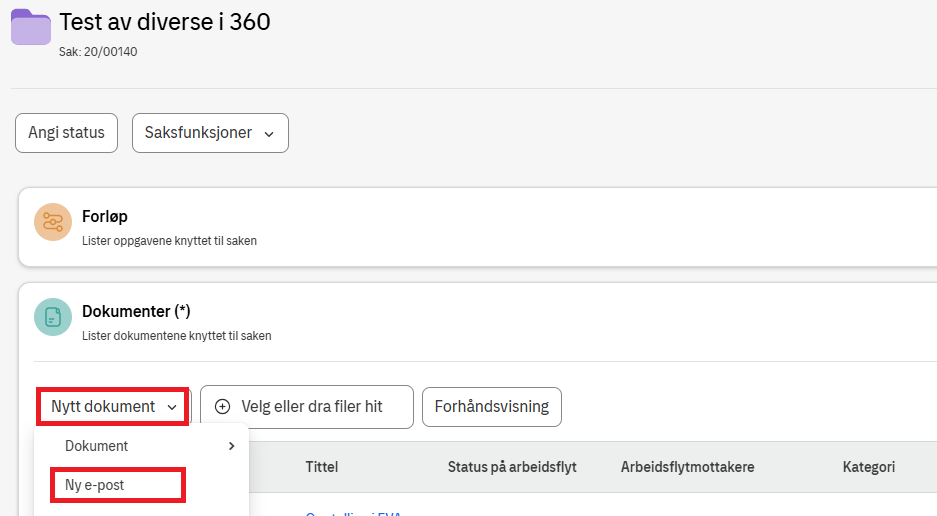Click the Kategori column header
This screenshot has height=516, width=937.
pyautogui.click(x=868, y=467)
